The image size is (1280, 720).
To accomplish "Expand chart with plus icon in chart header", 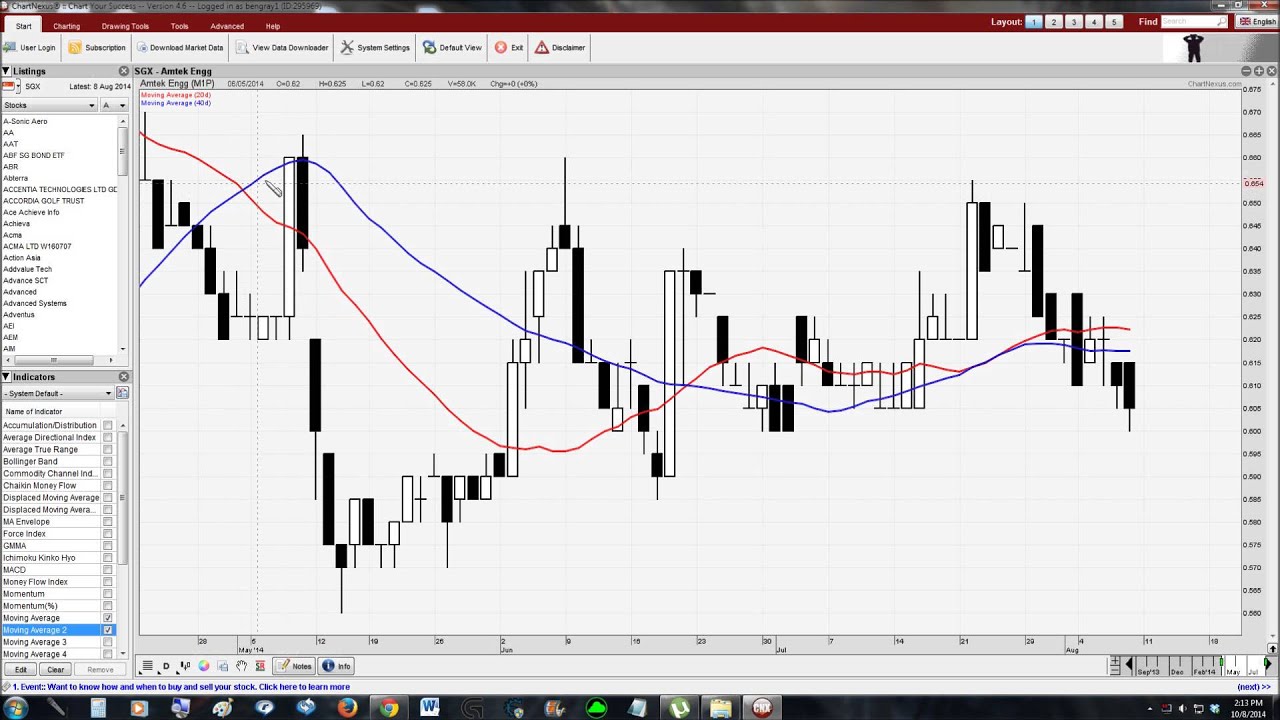I will 1259,71.
